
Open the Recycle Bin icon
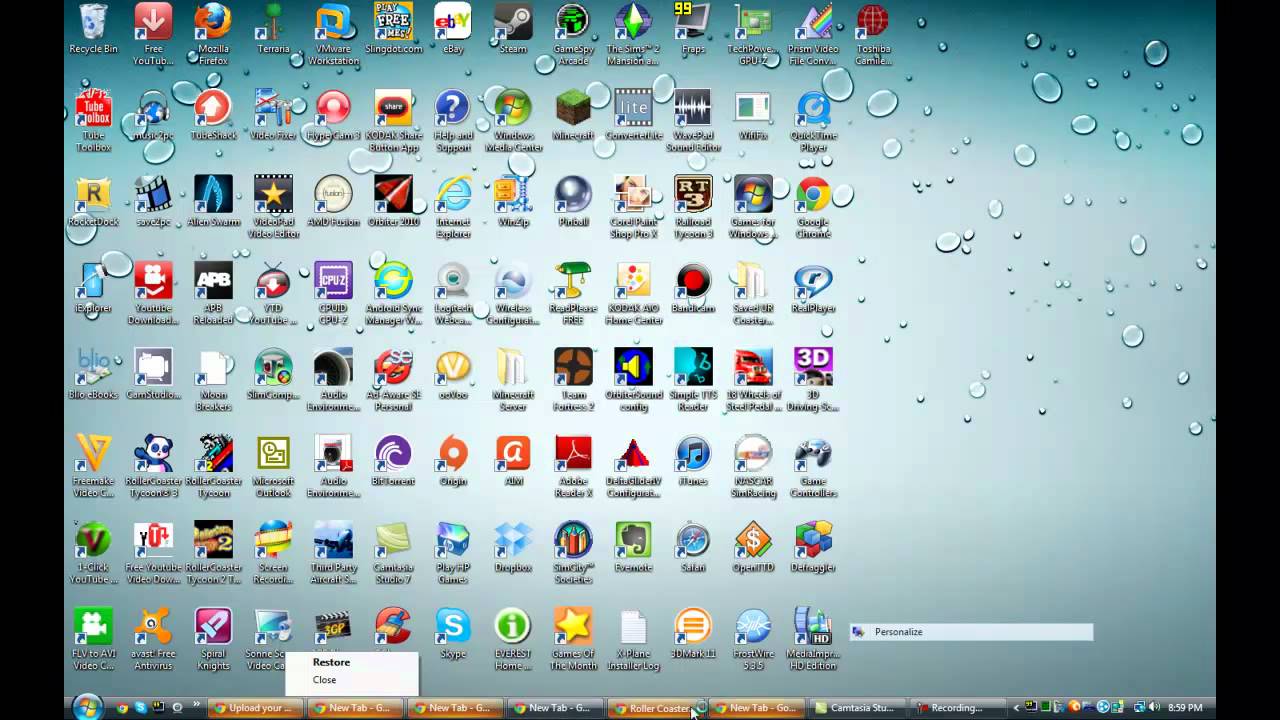(x=93, y=29)
